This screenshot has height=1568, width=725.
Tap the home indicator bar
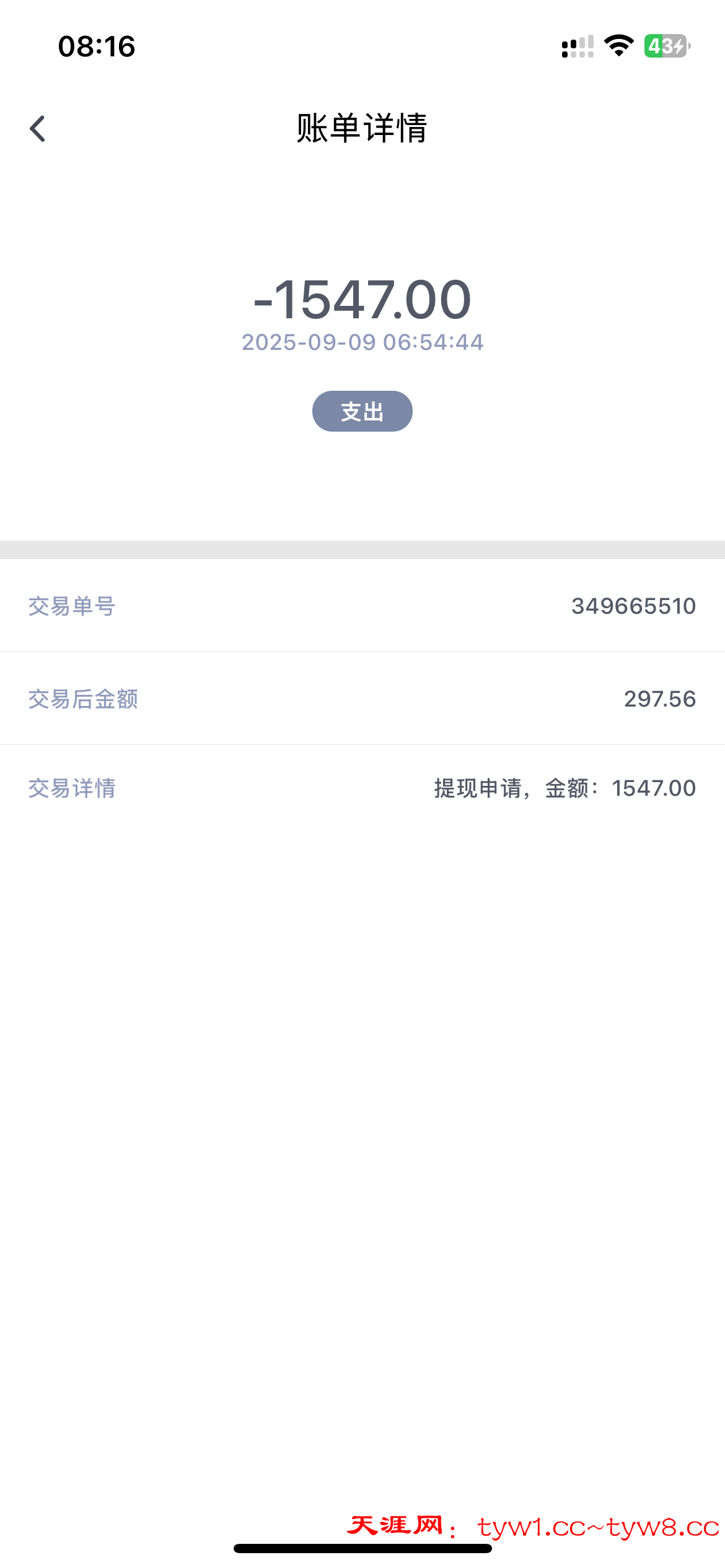362,1548
